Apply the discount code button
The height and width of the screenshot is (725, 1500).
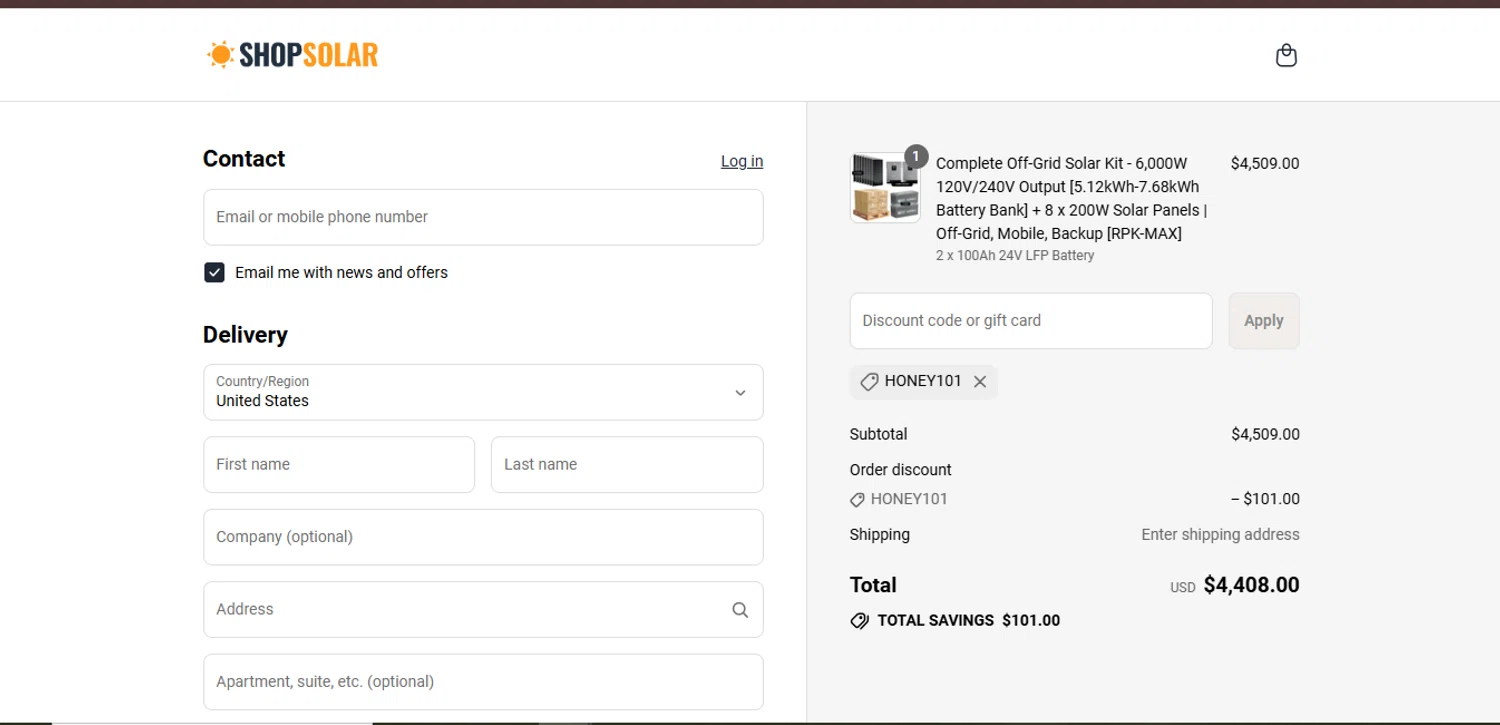1264,321
